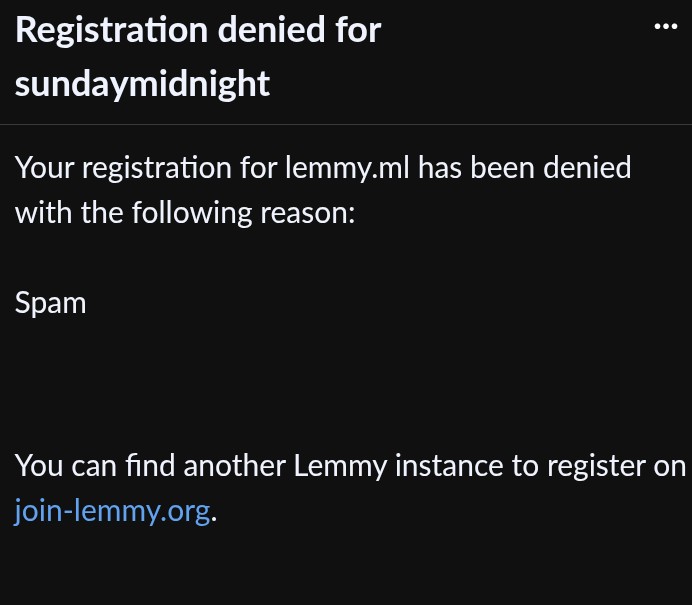Click the 'Registration denied for' title text

click(x=198, y=30)
